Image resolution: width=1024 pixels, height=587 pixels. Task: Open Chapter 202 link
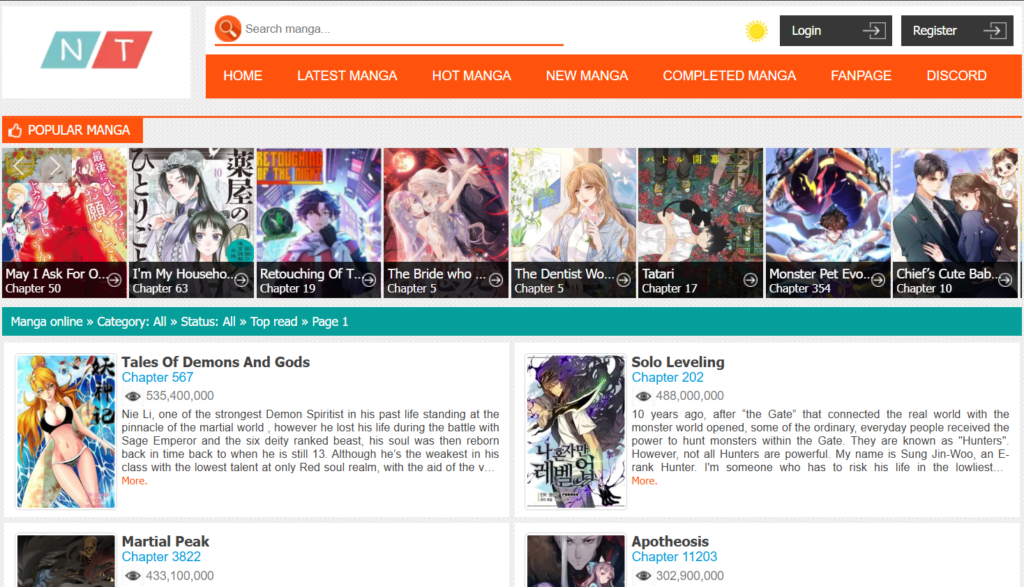pos(667,377)
